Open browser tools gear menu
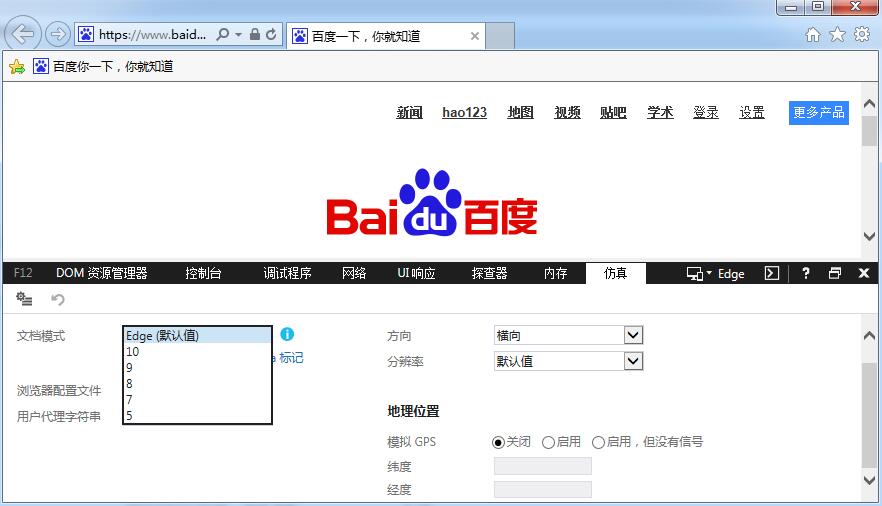Screen dimensions: 882x506 862,35
